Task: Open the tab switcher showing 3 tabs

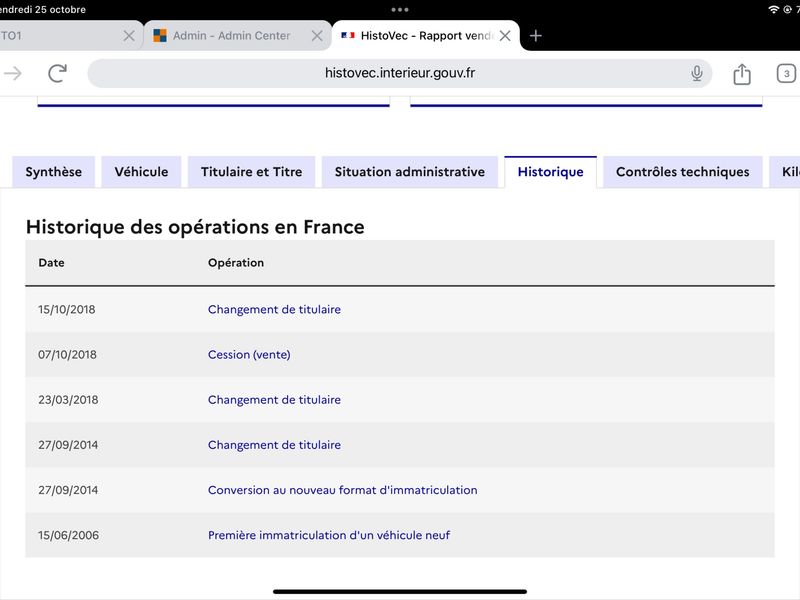Action: [786, 73]
